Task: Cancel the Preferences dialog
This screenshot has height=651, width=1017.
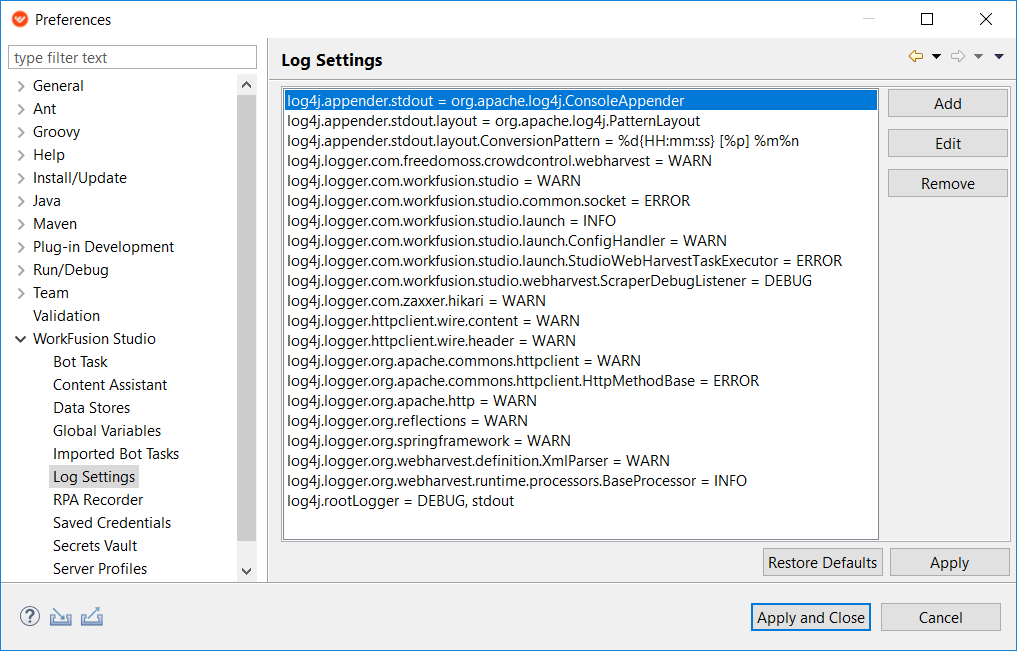Action: [x=940, y=617]
